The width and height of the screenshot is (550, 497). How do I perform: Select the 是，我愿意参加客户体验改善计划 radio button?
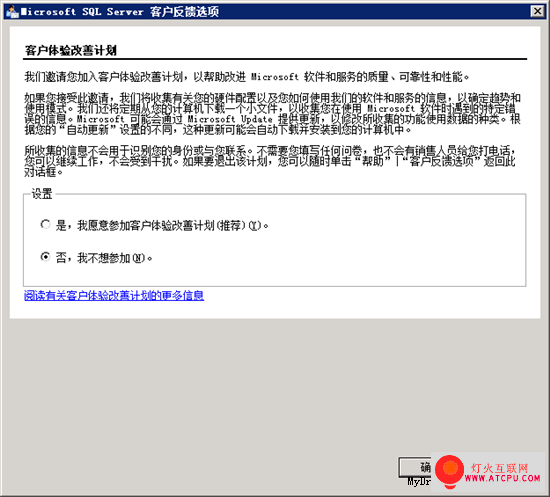coord(45,224)
